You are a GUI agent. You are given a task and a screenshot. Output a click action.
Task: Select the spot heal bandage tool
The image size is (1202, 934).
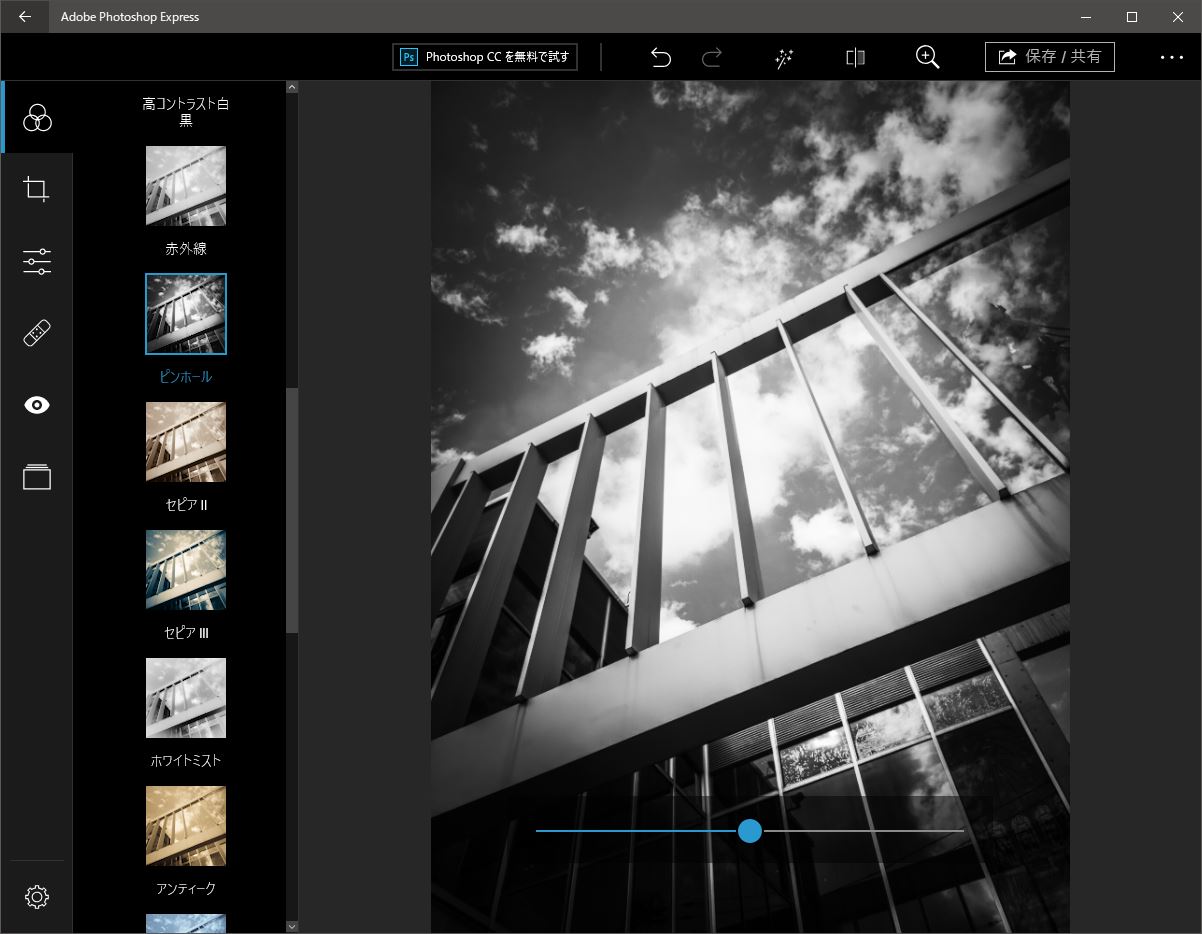[37, 333]
